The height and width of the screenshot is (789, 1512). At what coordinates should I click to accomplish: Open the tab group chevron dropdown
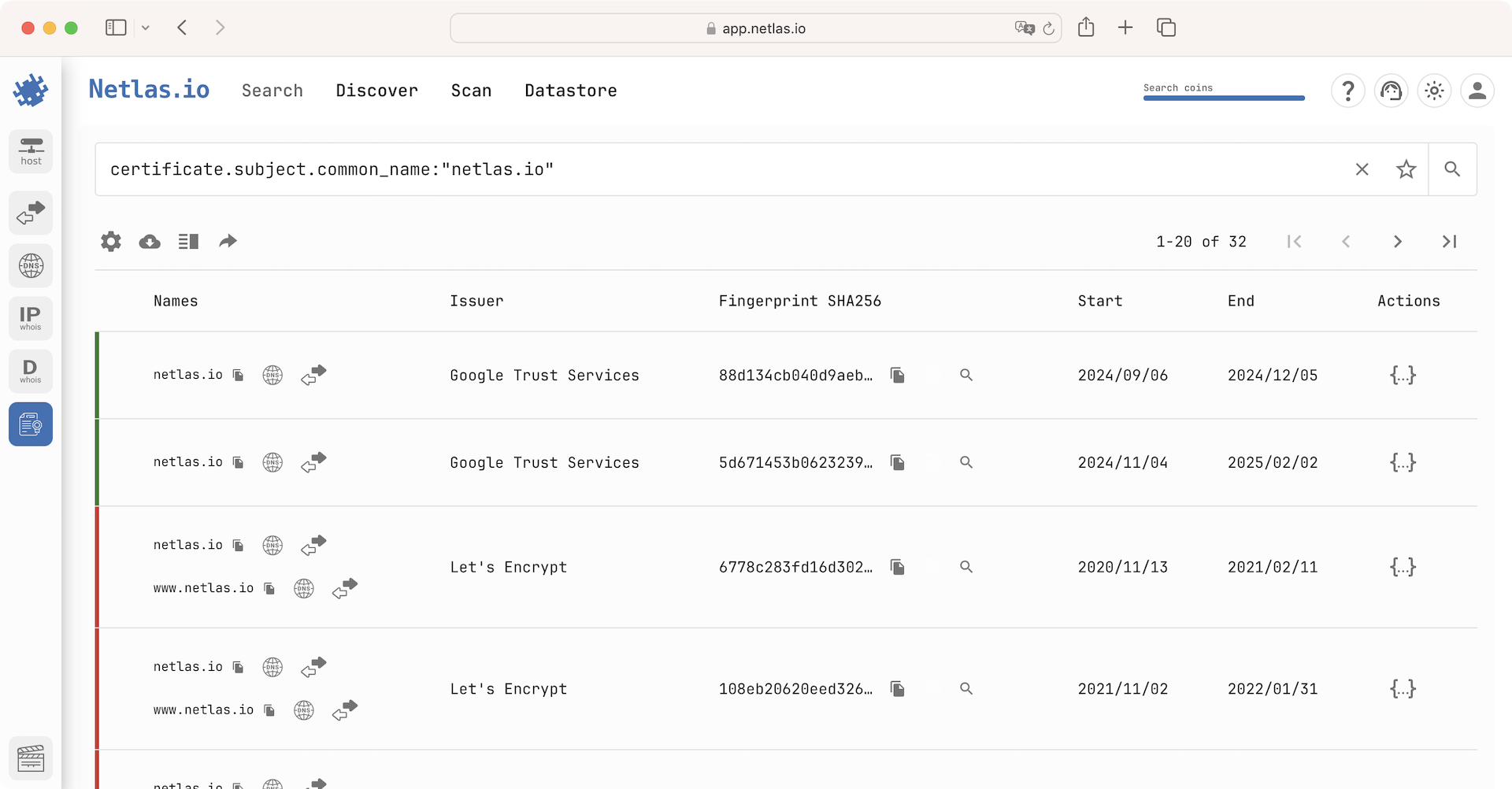[146, 27]
